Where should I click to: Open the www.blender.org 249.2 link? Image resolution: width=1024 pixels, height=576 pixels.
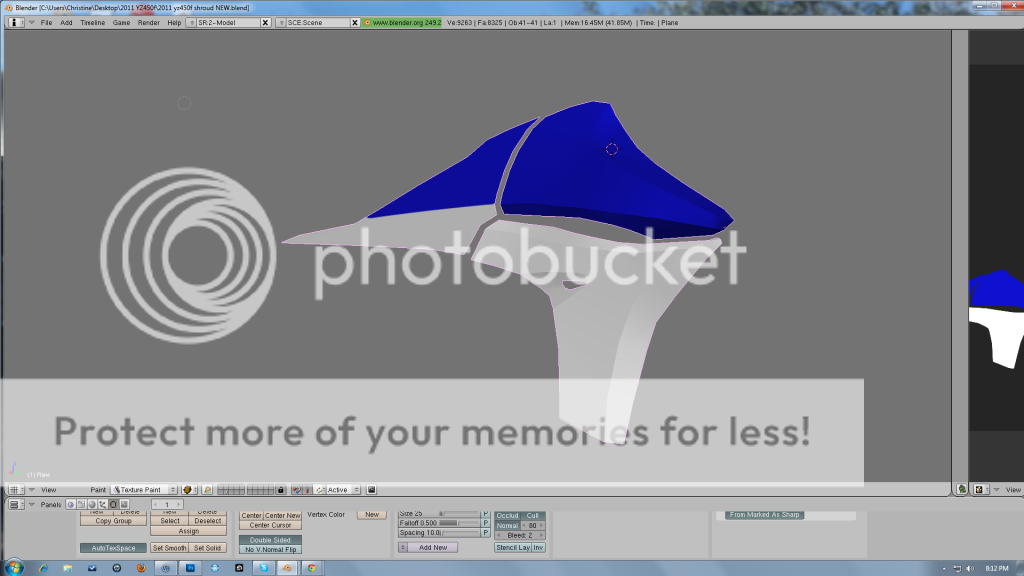pyautogui.click(x=403, y=23)
